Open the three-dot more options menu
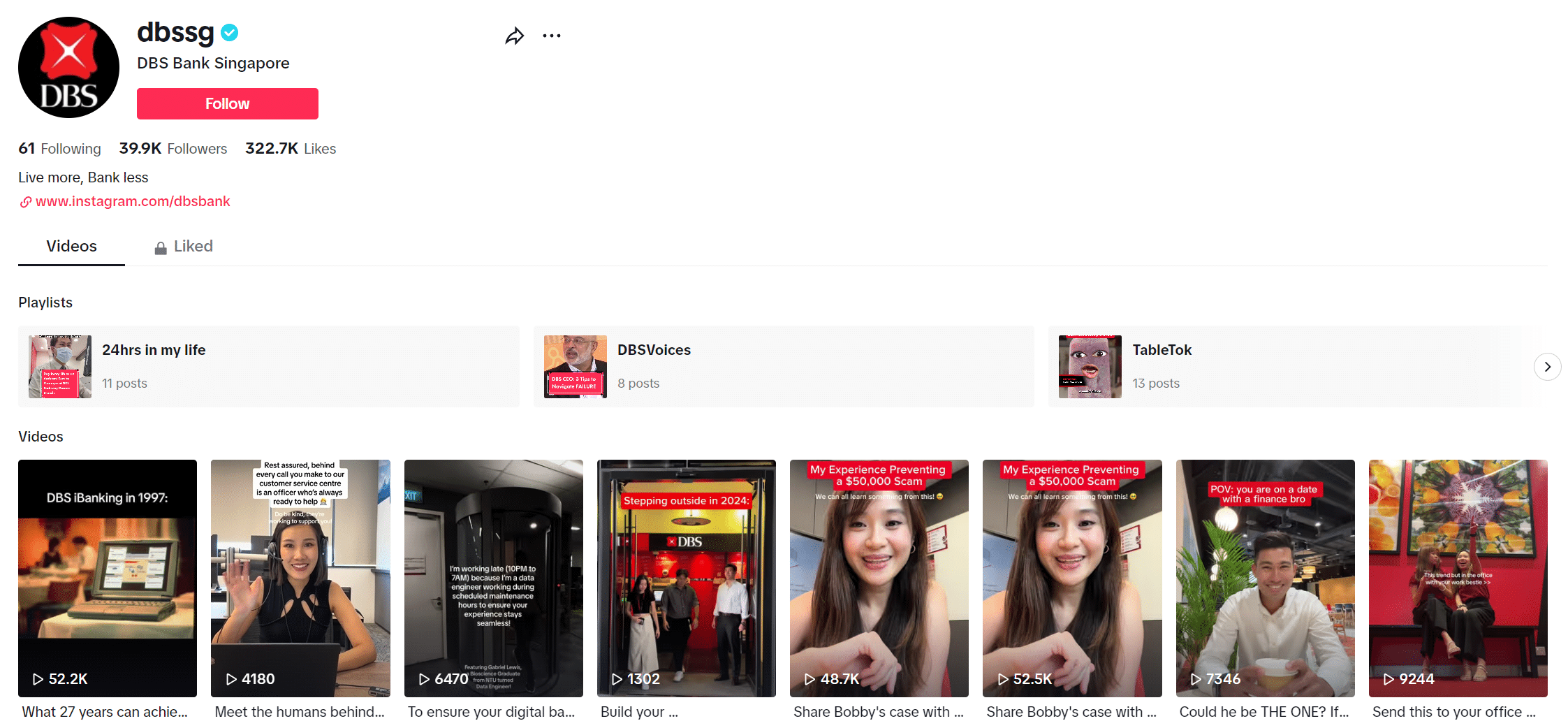The height and width of the screenshot is (721, 1568). [x=552, y=36]
